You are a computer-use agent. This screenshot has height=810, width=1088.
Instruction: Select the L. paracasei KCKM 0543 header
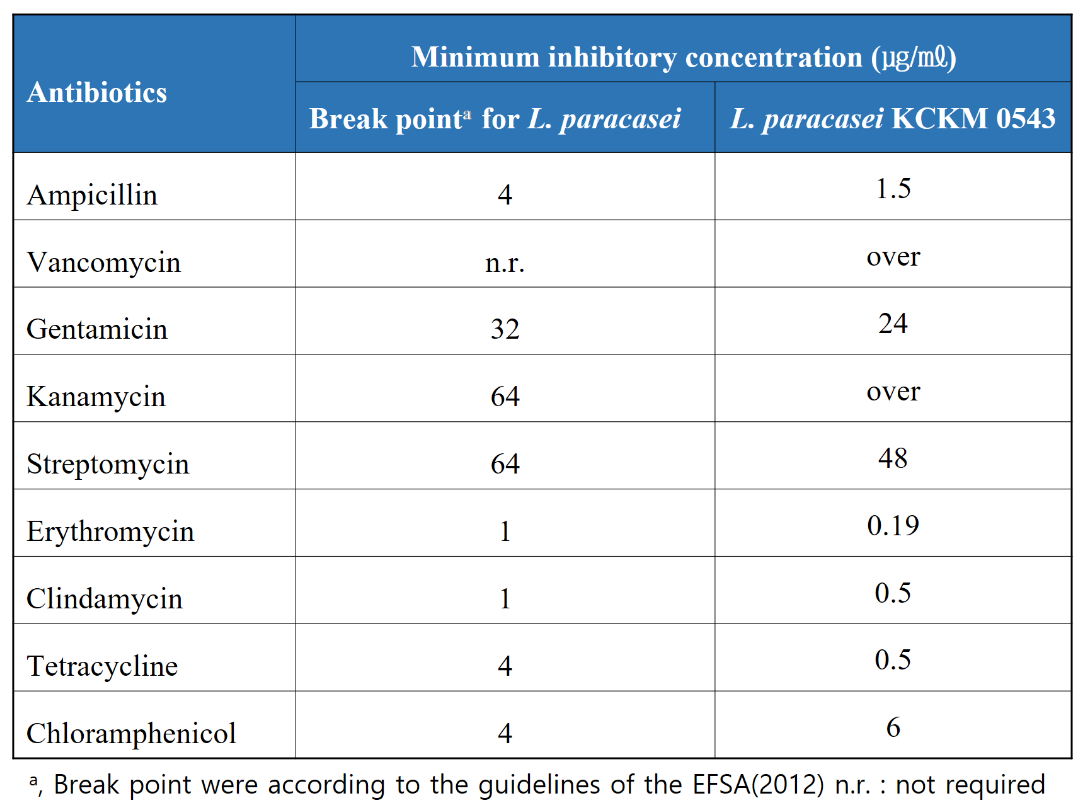pos(892,119)
